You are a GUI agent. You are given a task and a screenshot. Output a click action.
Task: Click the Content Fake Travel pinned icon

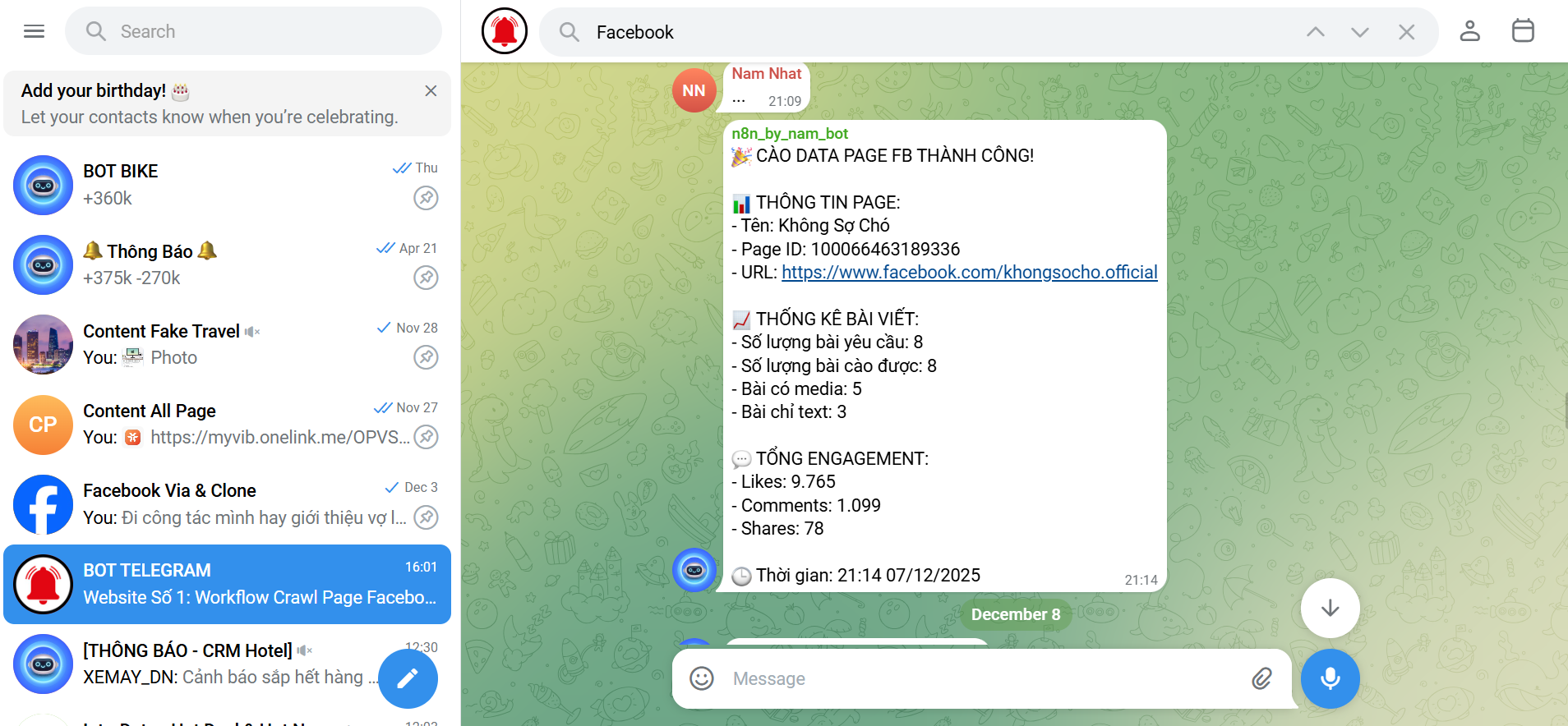[426, 357]
